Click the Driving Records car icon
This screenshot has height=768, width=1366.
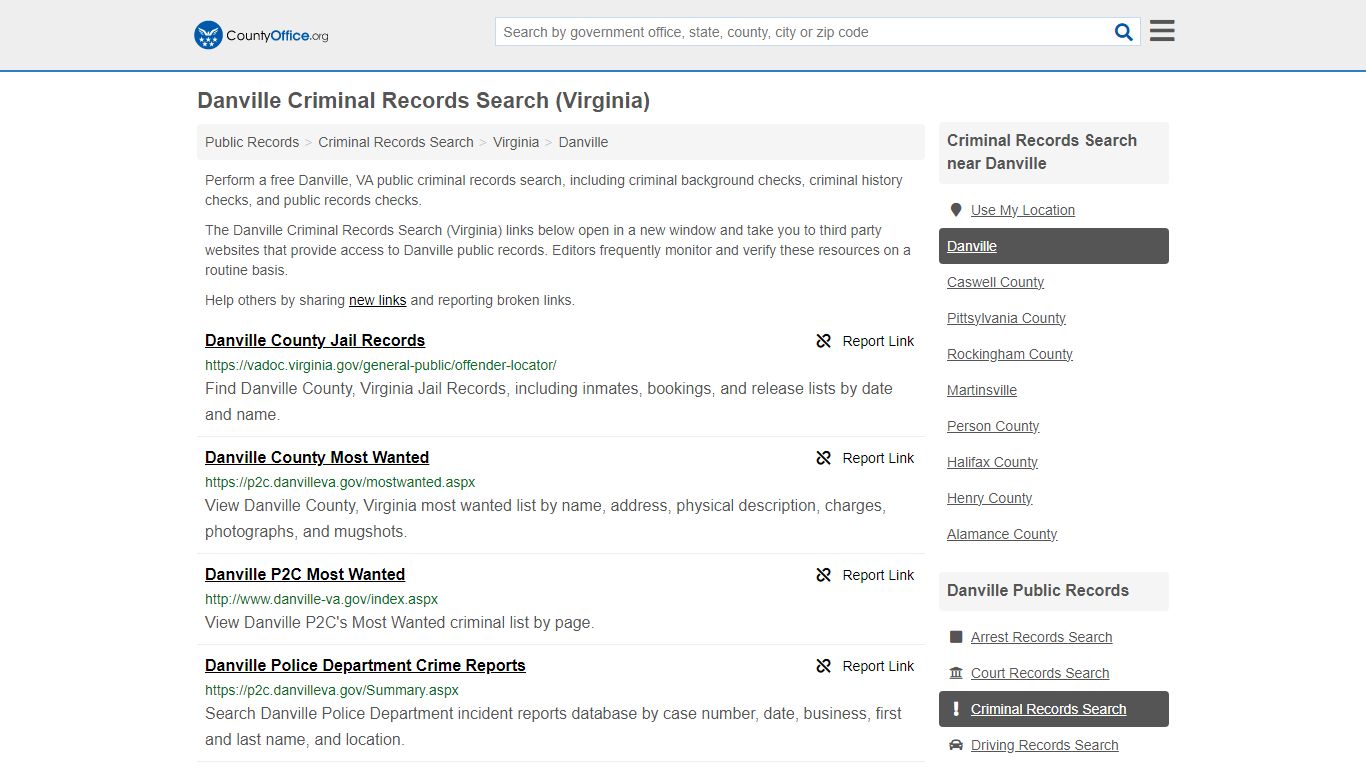pos(956,745)
